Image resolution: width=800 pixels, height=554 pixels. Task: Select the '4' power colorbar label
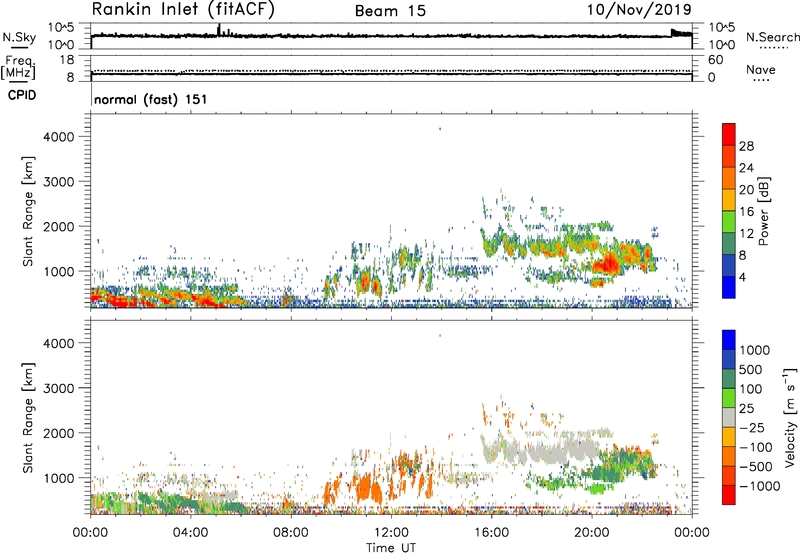click(x=743, y=278)
